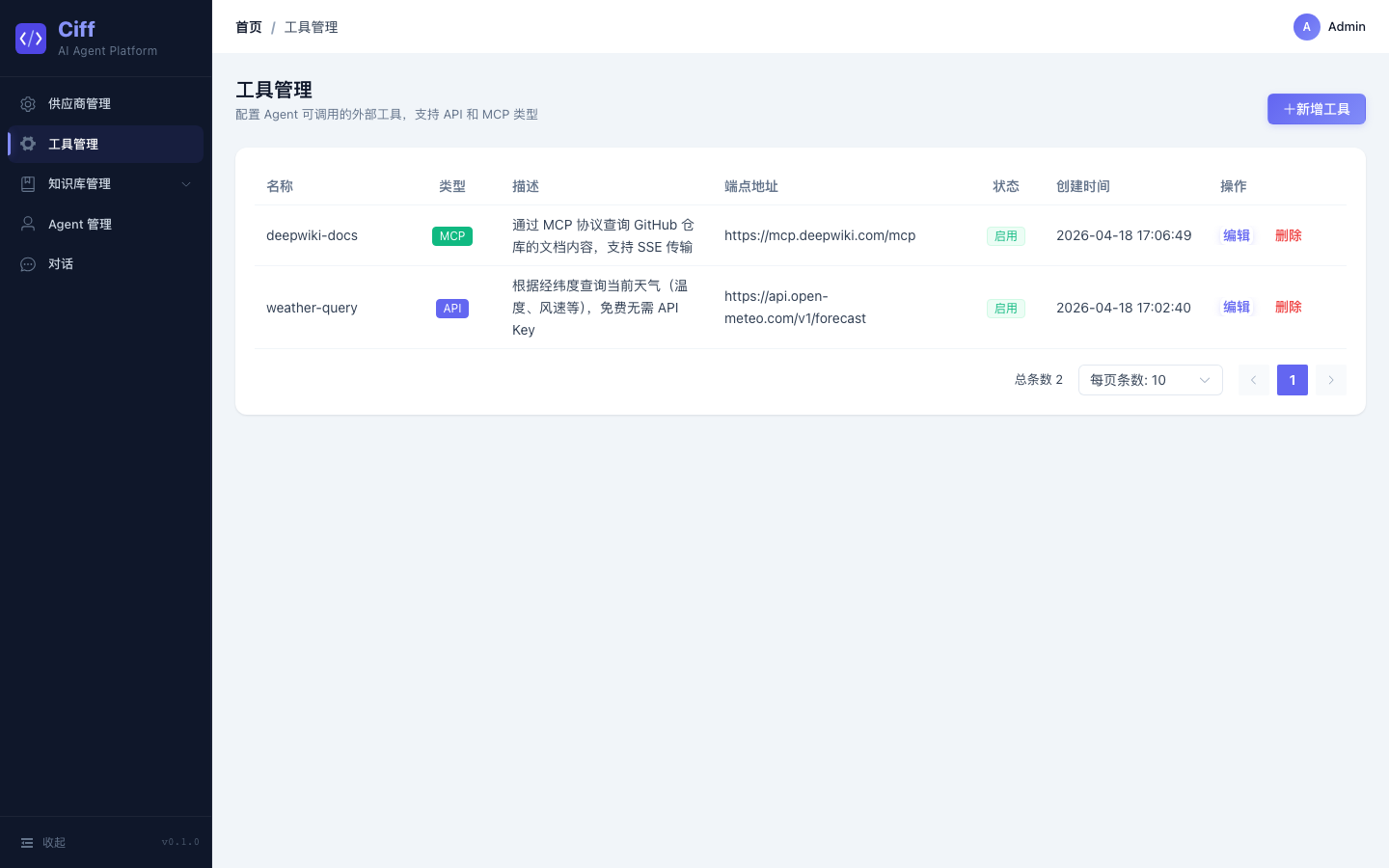Click the Admin avatar circle
Screen dimensions: 1389x868
1307,27
